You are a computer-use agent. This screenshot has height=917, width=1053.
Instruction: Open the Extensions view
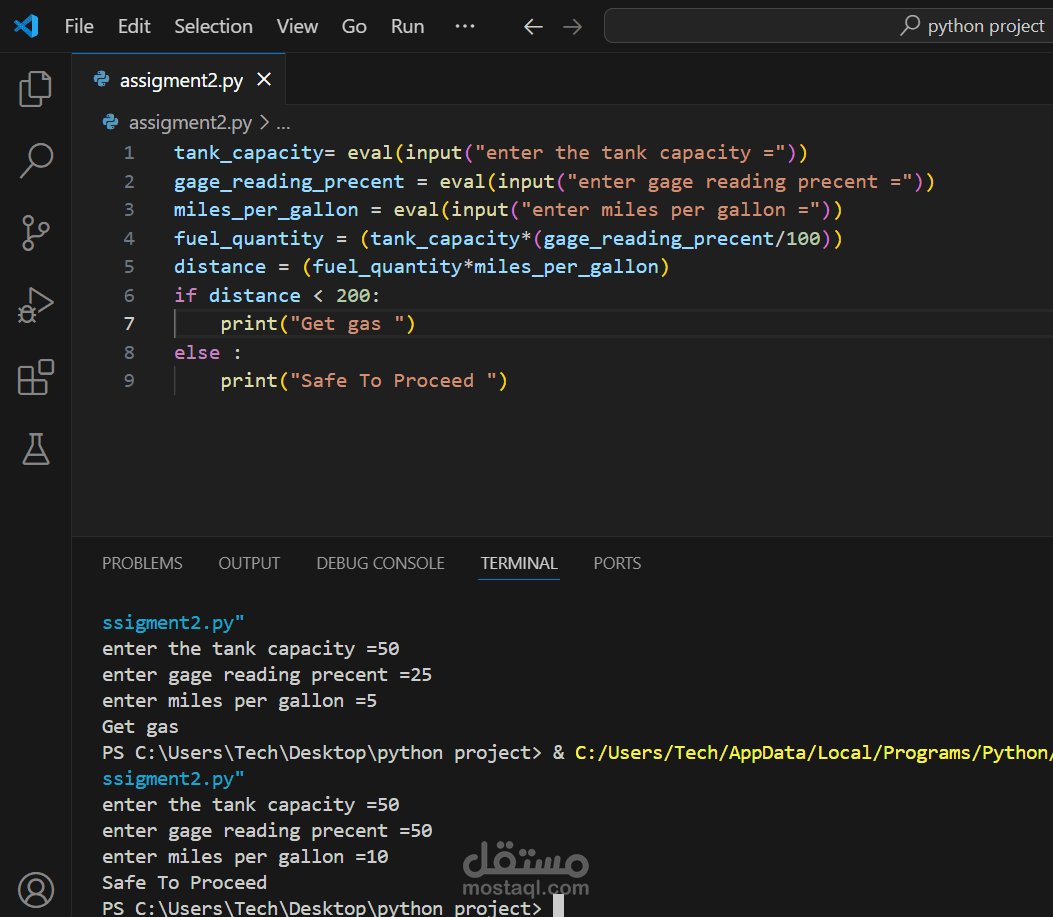36,377
